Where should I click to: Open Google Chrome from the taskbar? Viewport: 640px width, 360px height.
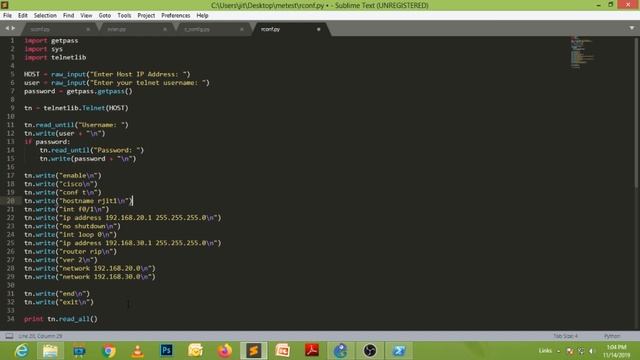[x=109, y=351]
